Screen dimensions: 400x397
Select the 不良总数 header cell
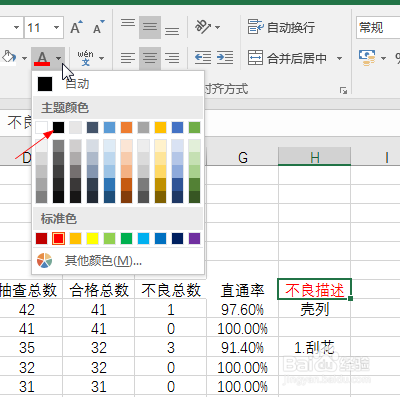pos(170,289)
